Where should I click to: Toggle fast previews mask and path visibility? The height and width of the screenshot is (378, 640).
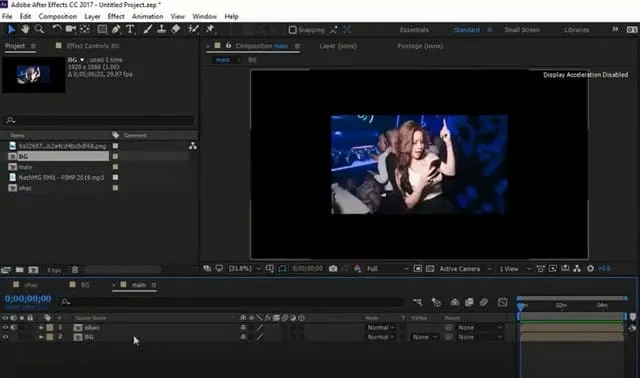[282, 269]
